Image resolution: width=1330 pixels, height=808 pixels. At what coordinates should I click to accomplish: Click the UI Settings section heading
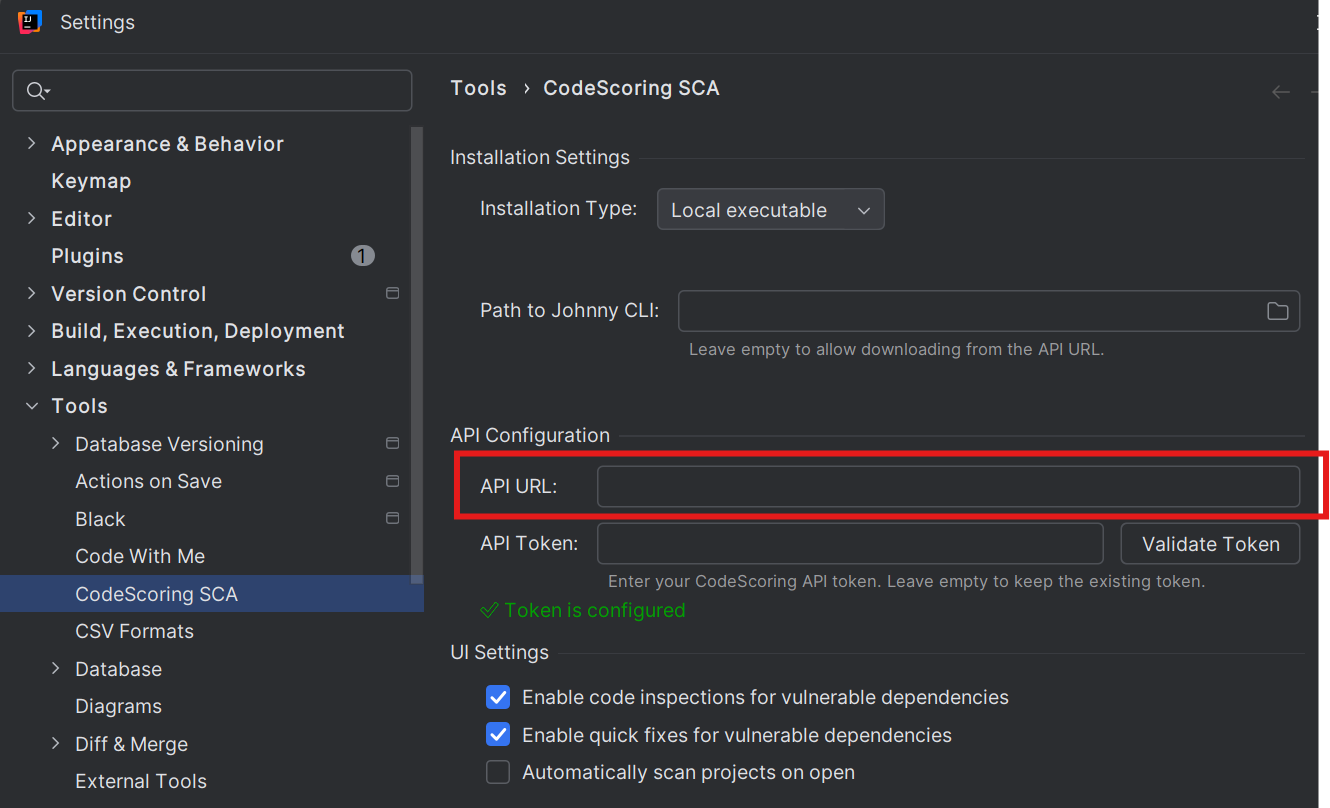tap(499, 652)
